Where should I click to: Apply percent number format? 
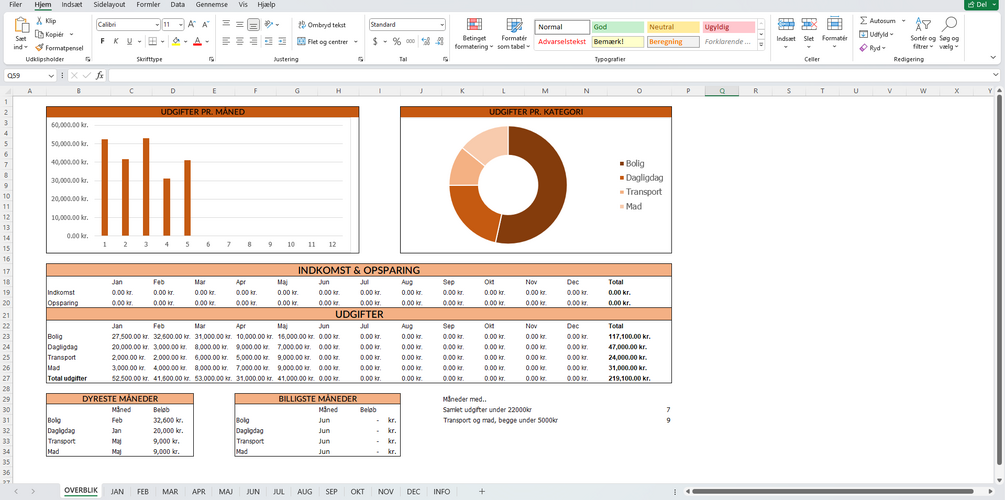click(x=397, y=41)
